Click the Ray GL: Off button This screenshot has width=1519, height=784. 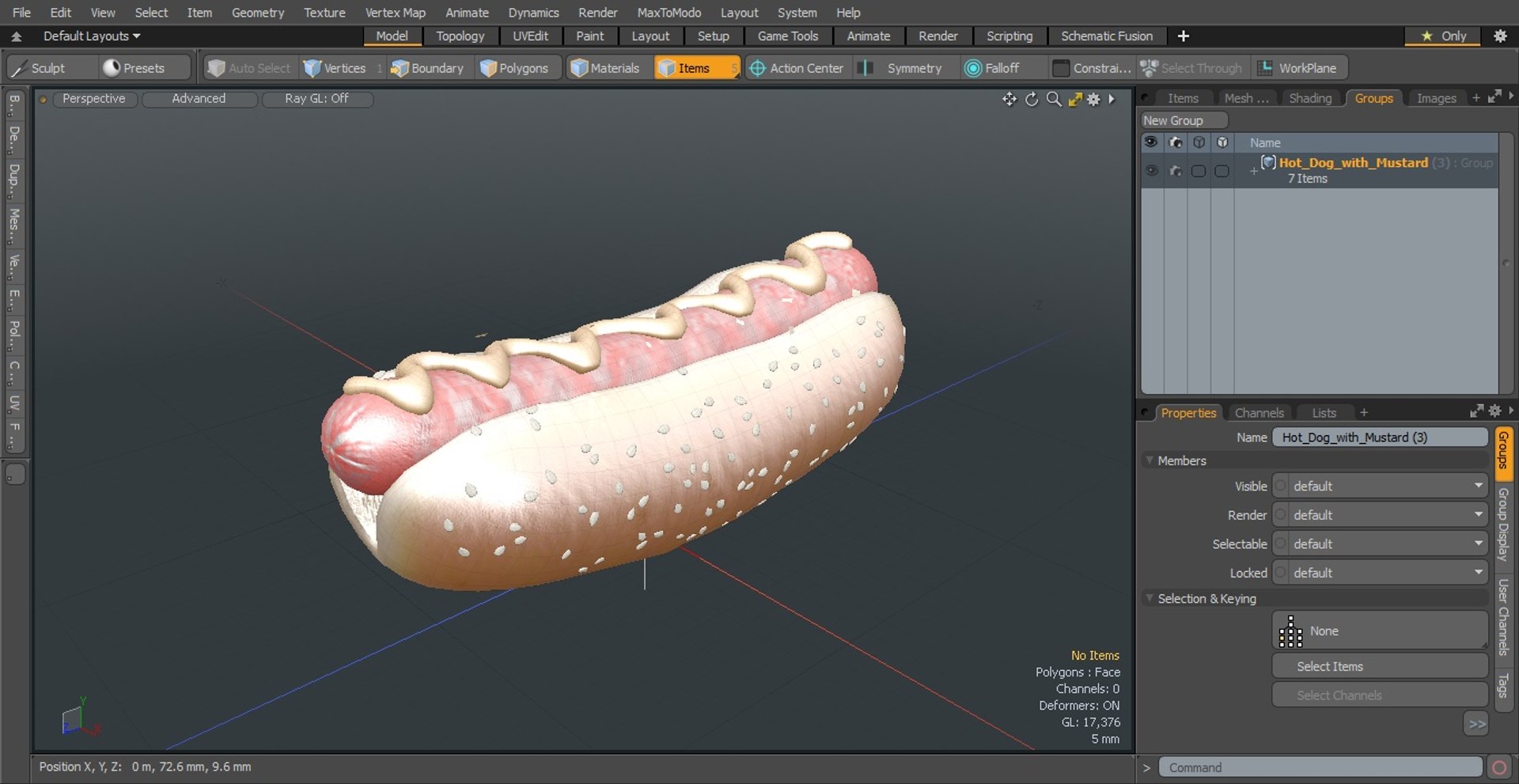[316, 99]
